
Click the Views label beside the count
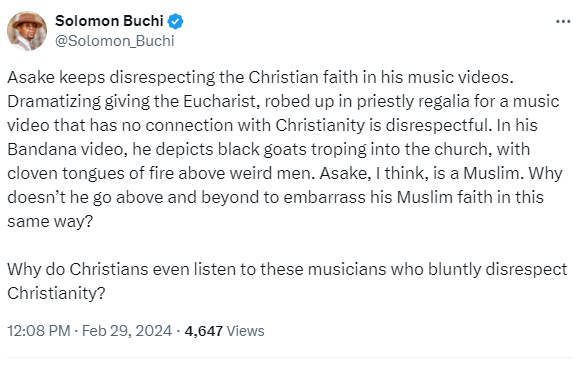pos(246,331)
